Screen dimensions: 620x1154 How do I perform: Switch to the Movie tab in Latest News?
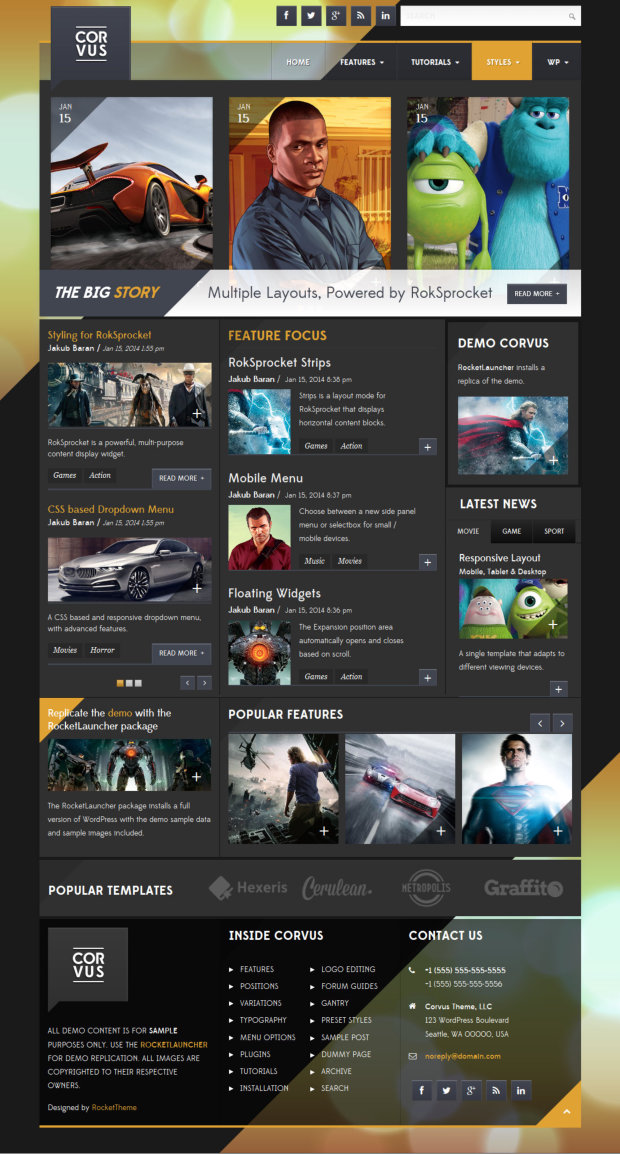468,531
